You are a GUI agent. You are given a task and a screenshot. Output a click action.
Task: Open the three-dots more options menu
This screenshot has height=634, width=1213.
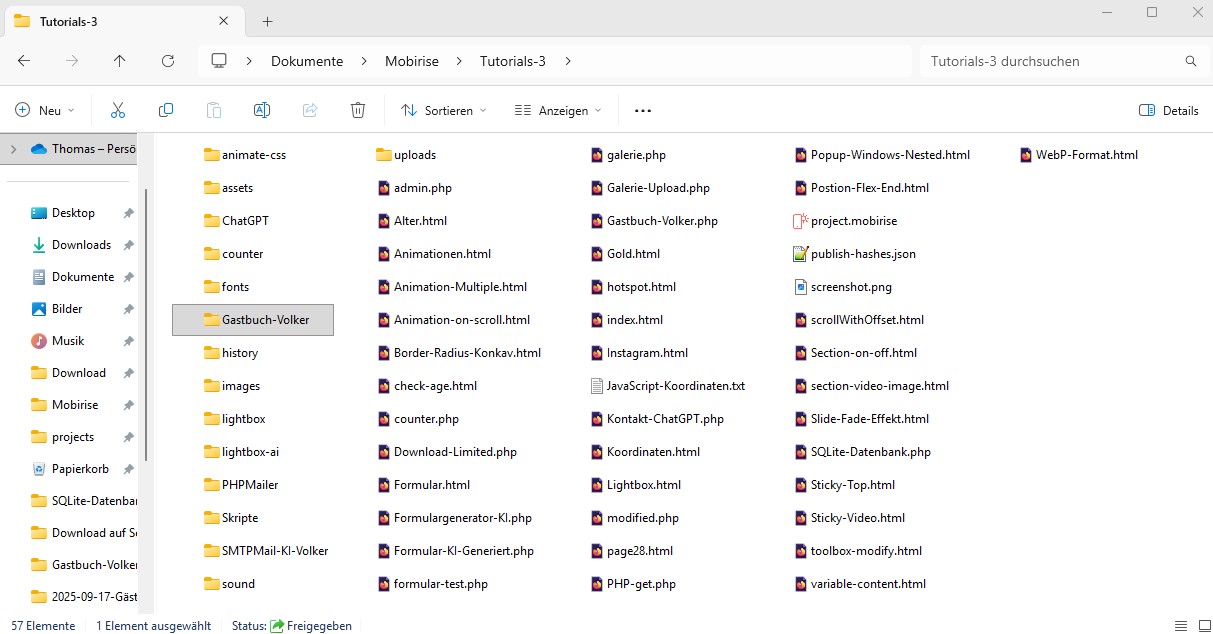pyautogui.click(x=643, y=110)
